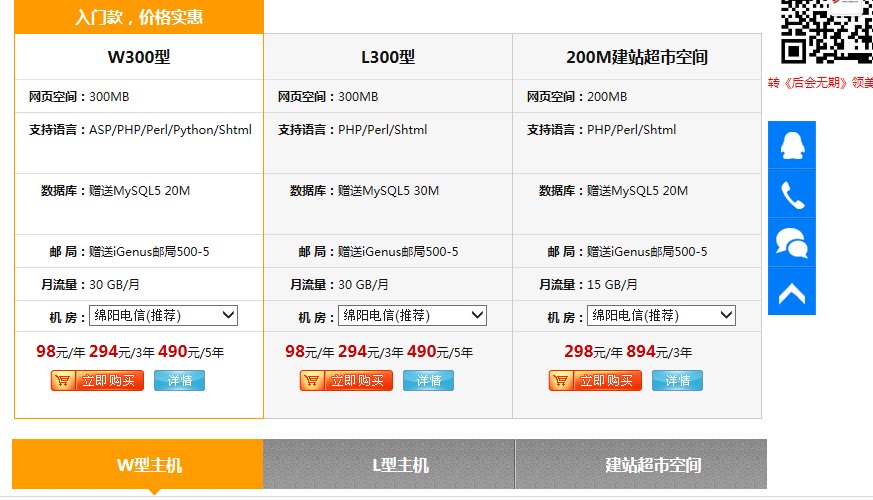This screenshot has width=873, height=500.
Task: Open QQ contact from sidebar icon
Action: [x=792, y=145]
